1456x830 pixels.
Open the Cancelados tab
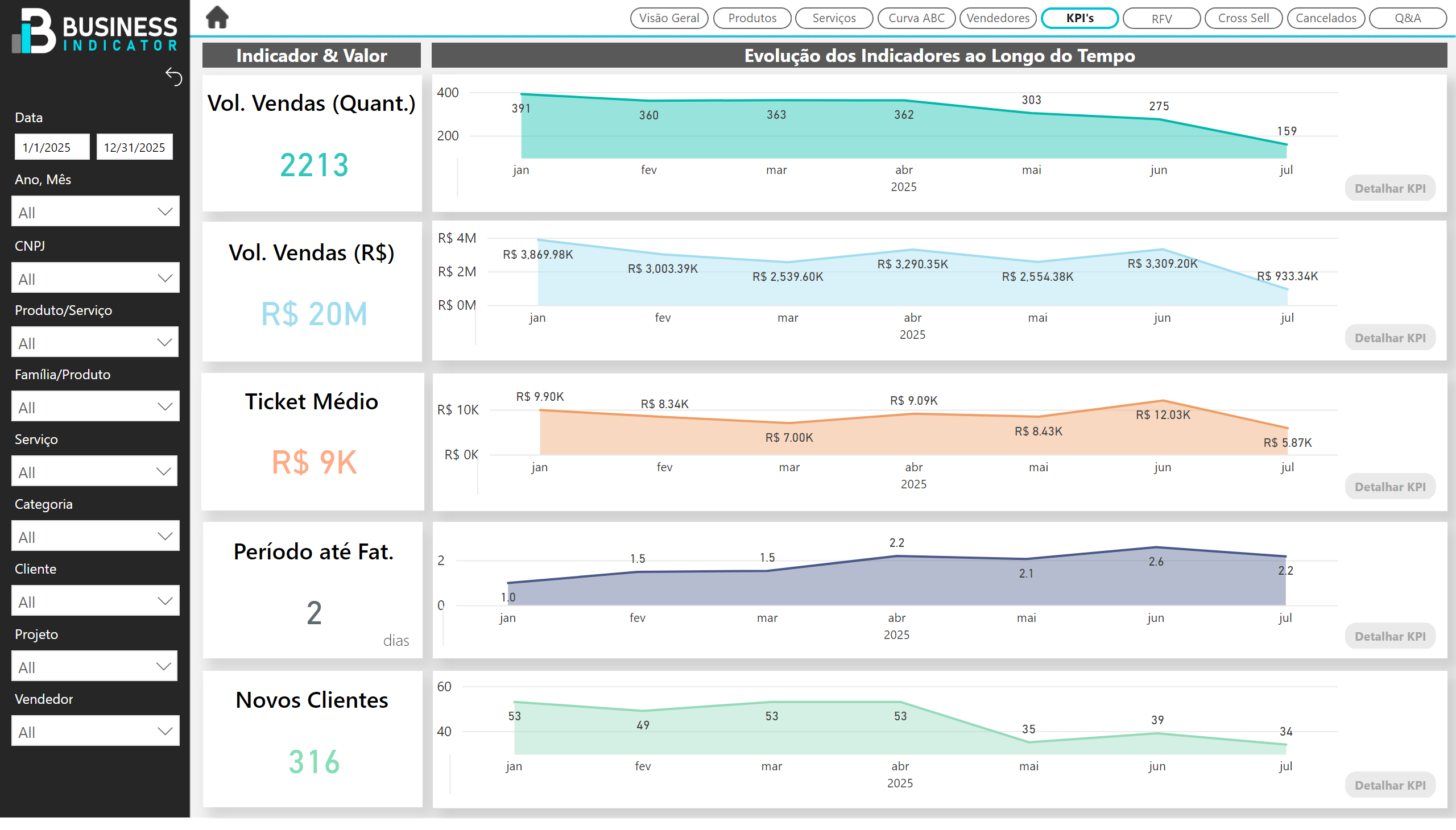point(1325,18)
